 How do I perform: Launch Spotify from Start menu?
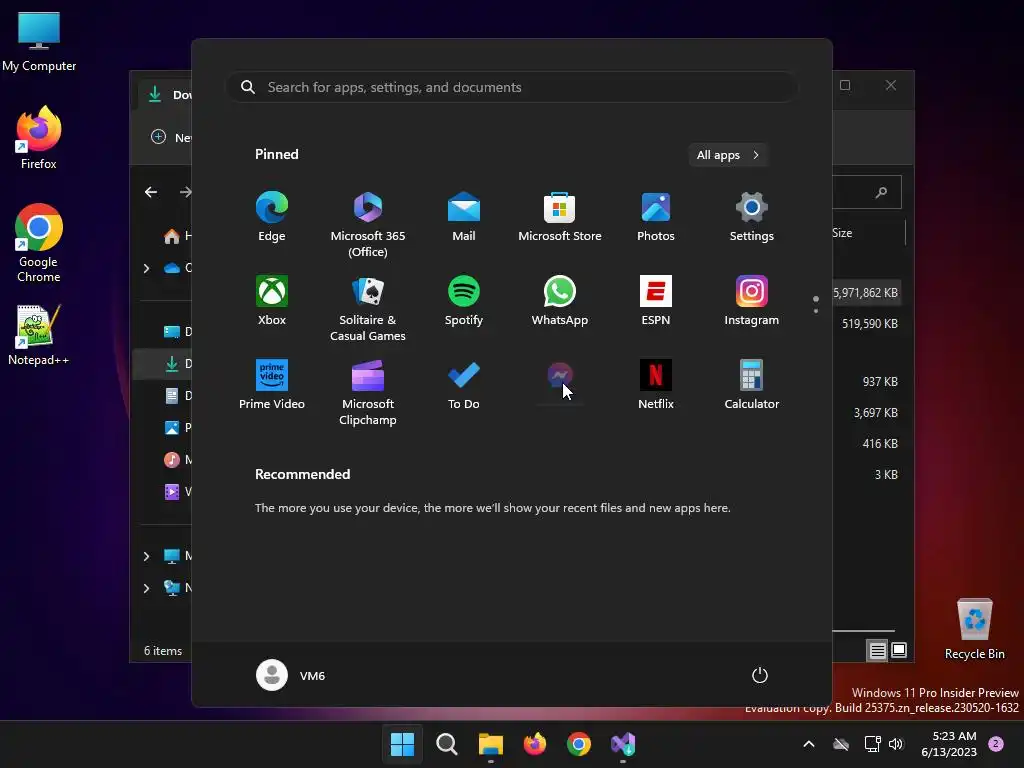464,301
